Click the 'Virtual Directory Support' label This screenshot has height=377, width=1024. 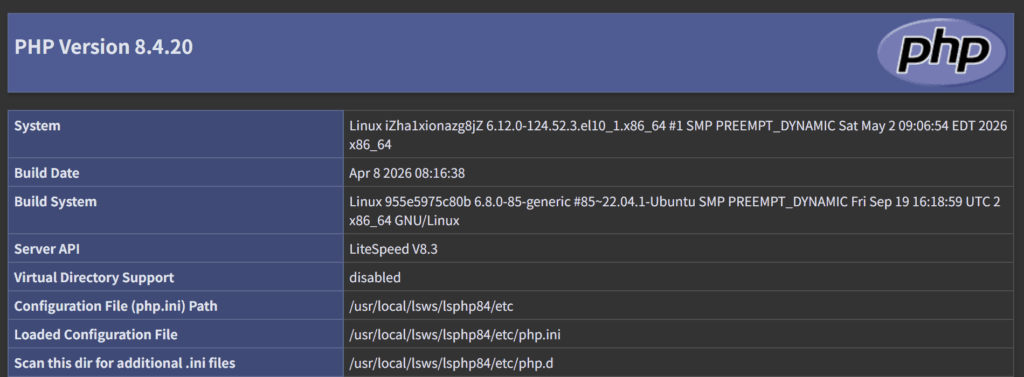(94, 278)
